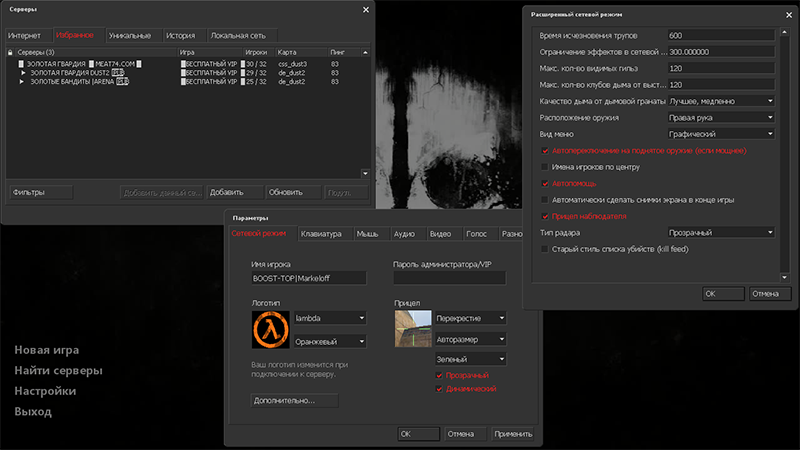The image size is (800, 450).
Task: Open the Авторазмер crosshair size dropdown
Action: [x=470, y=339]
